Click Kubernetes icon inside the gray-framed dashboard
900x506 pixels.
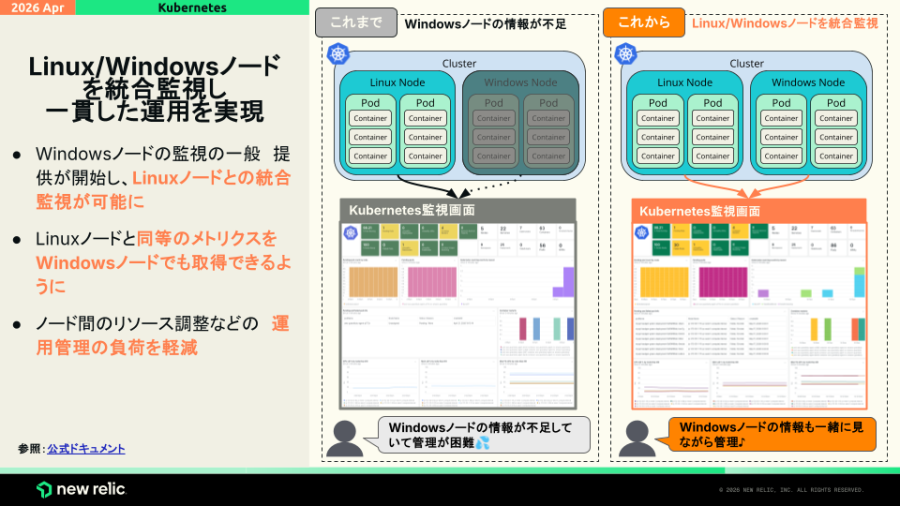click(351, 233)
